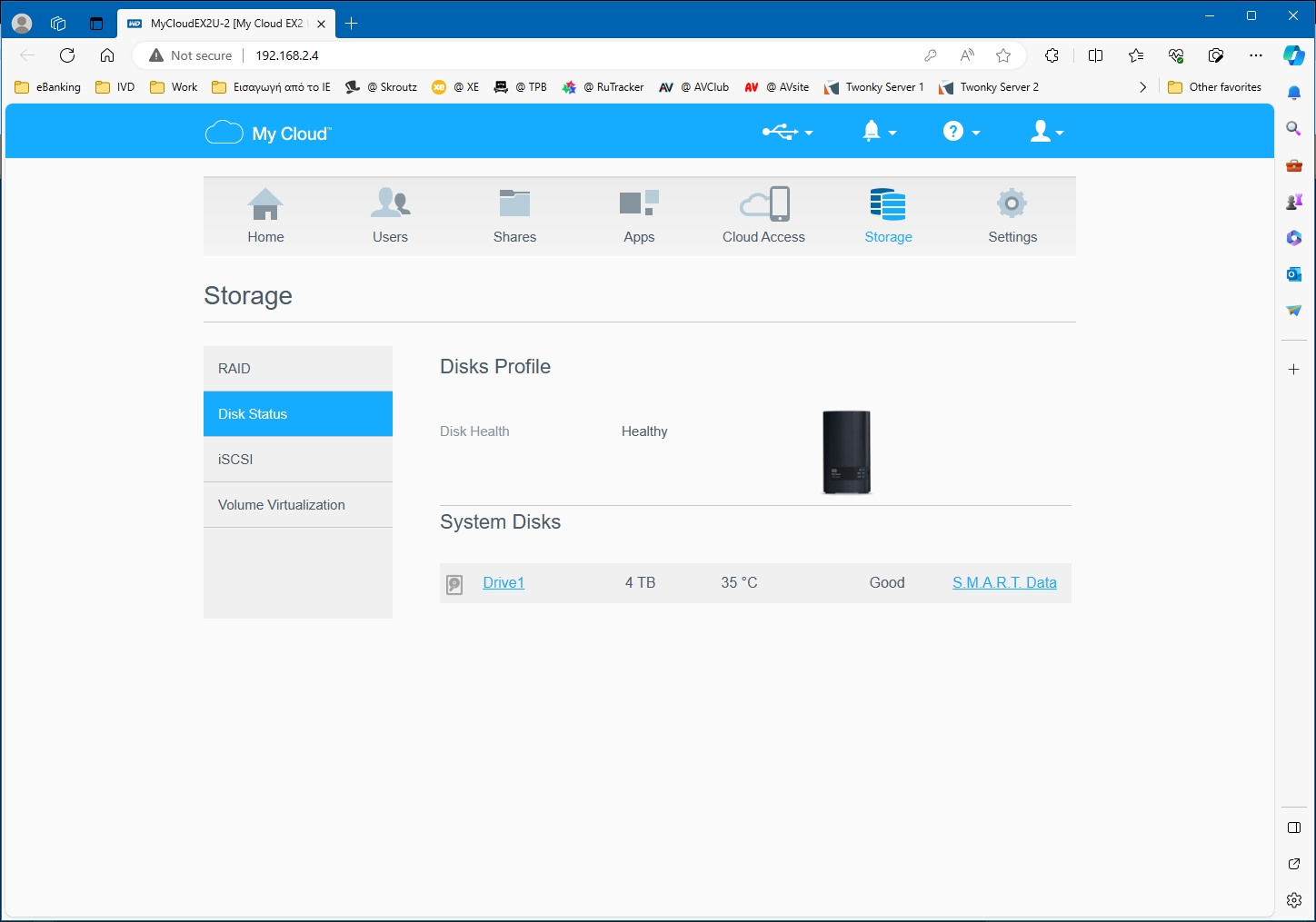Click the My Cloud device image
This screenshot has height=922, width=1316.
tap(846, 452)
